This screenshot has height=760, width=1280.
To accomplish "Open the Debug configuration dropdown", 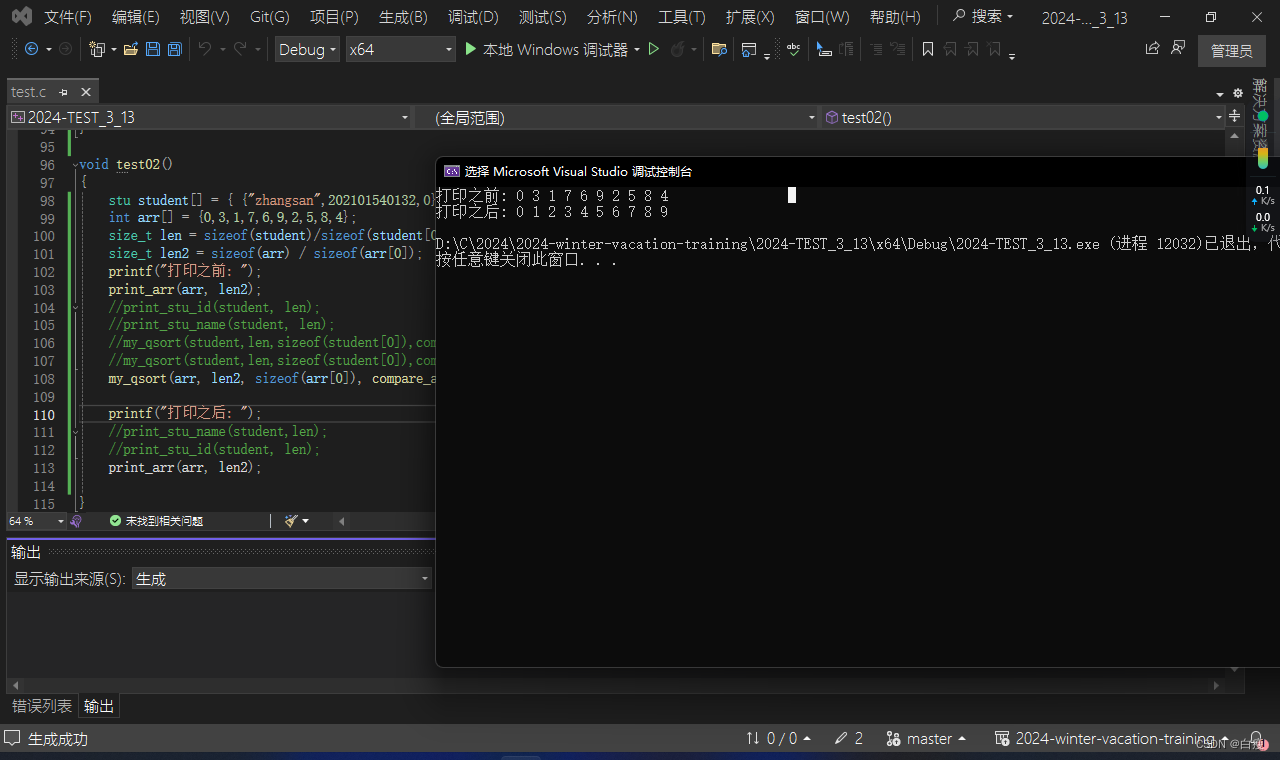I will click(x=307, y=49).
